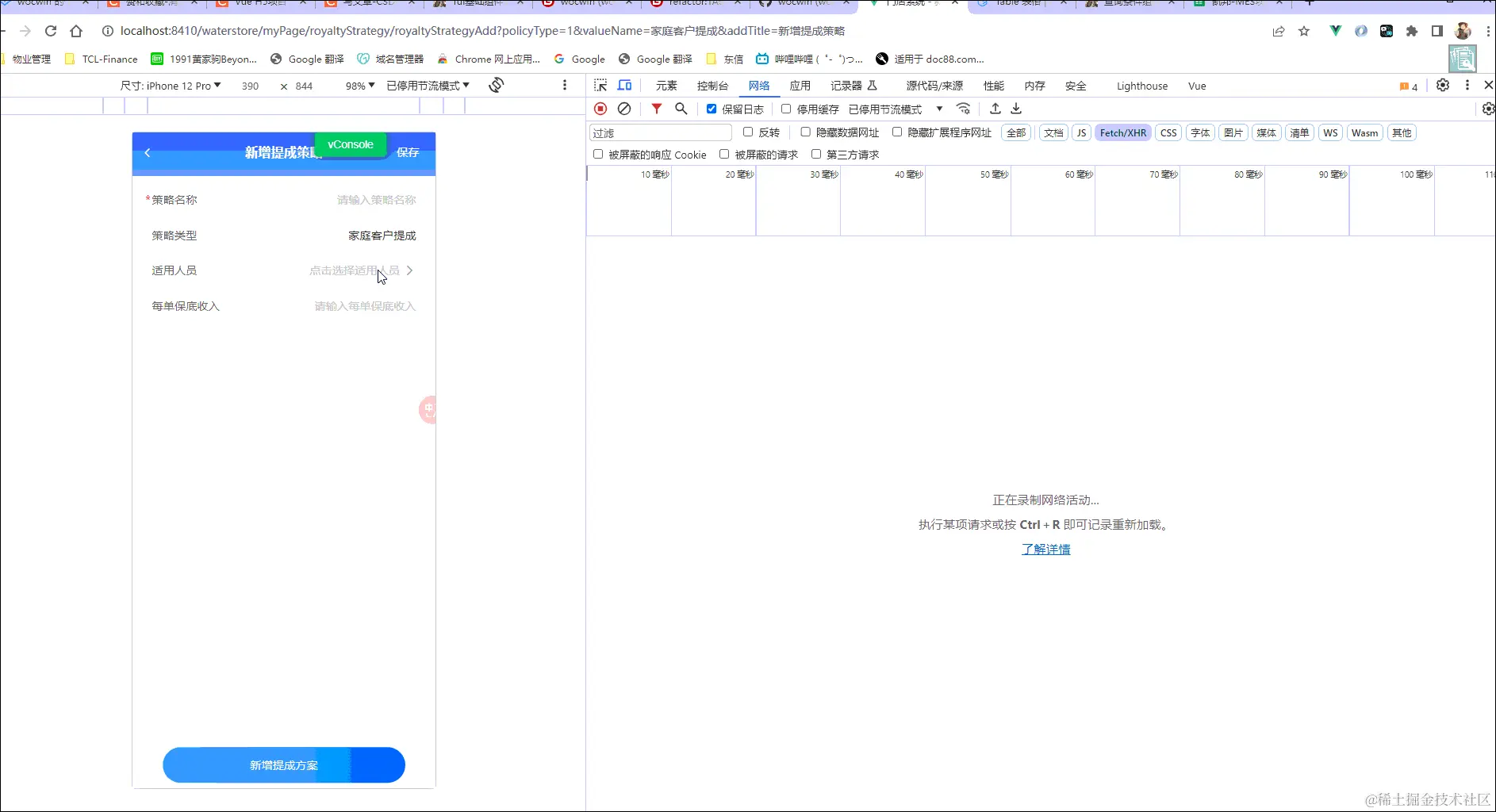
Task: Import HAR file via upload icon
Action: point(995,109)
